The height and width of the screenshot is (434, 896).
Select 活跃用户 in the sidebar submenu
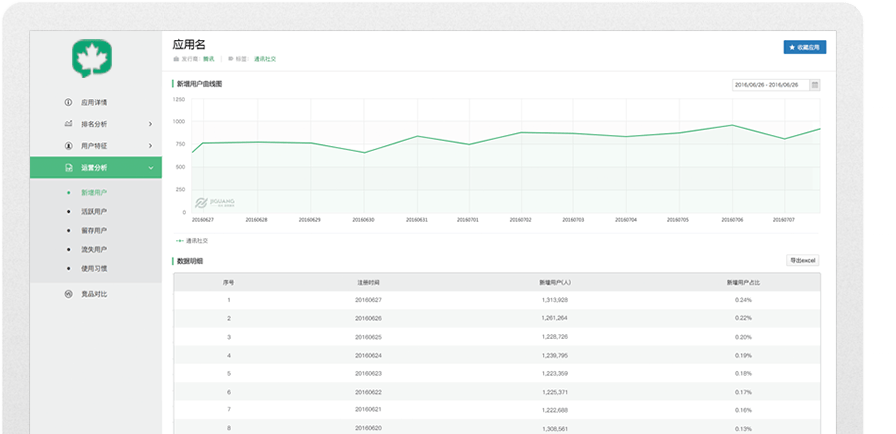93,212
